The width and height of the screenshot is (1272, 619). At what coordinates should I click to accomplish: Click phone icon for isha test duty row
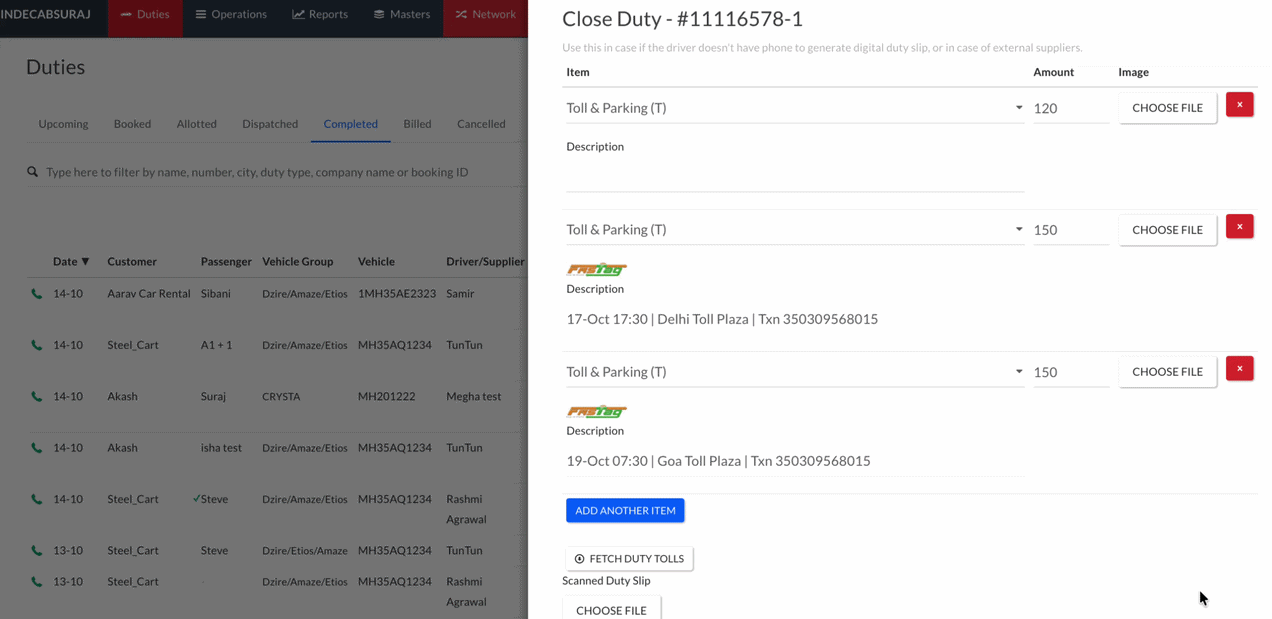click(x=37, y=448)
